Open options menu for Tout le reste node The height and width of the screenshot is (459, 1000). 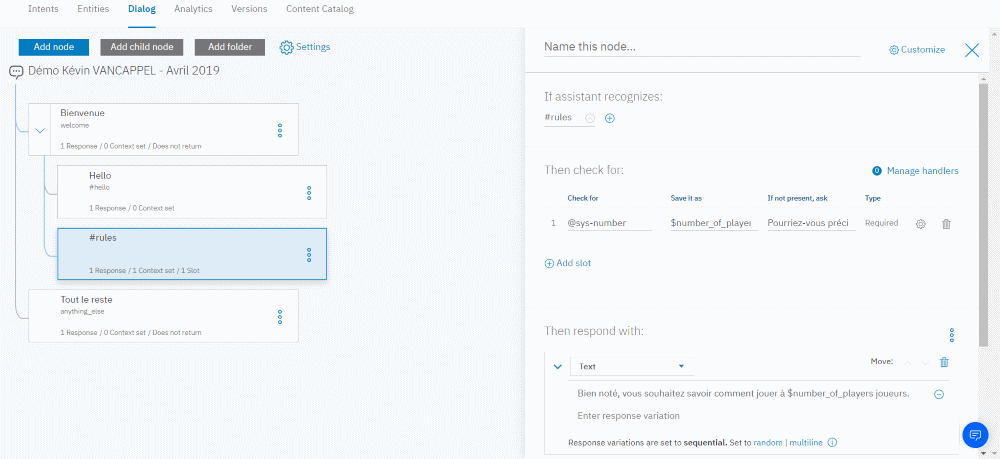click(x=280, y=317)
